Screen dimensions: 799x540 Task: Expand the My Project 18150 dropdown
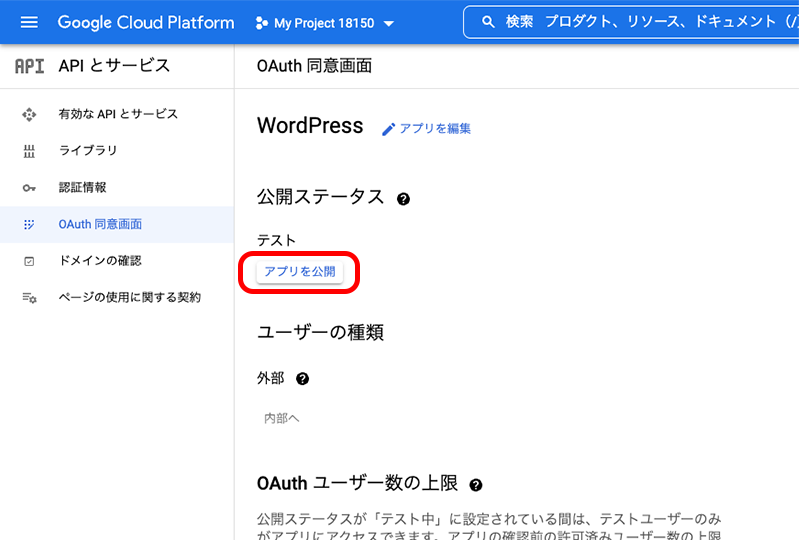[x=389, y=23]
